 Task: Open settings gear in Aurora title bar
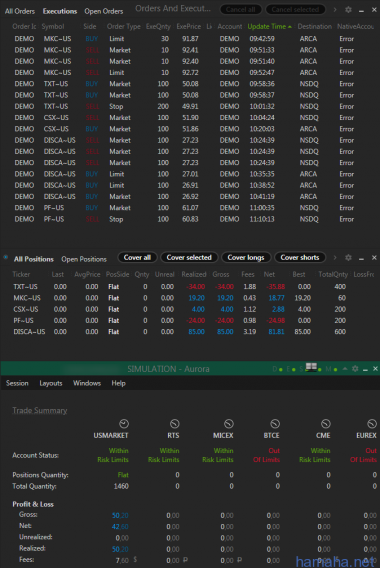355,369
